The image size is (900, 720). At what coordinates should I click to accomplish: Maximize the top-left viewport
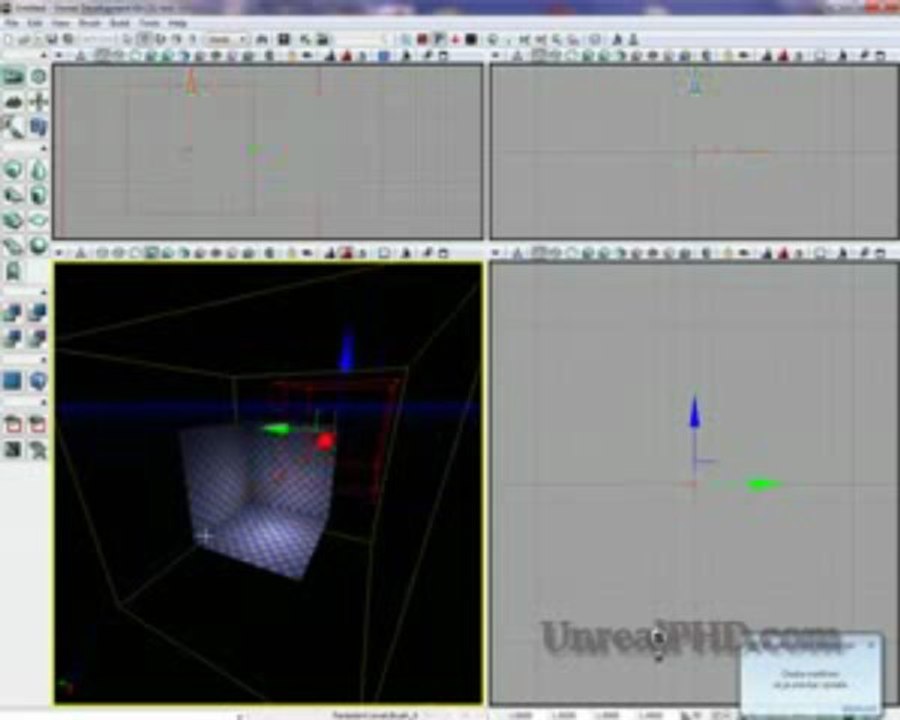click(443, 56)
